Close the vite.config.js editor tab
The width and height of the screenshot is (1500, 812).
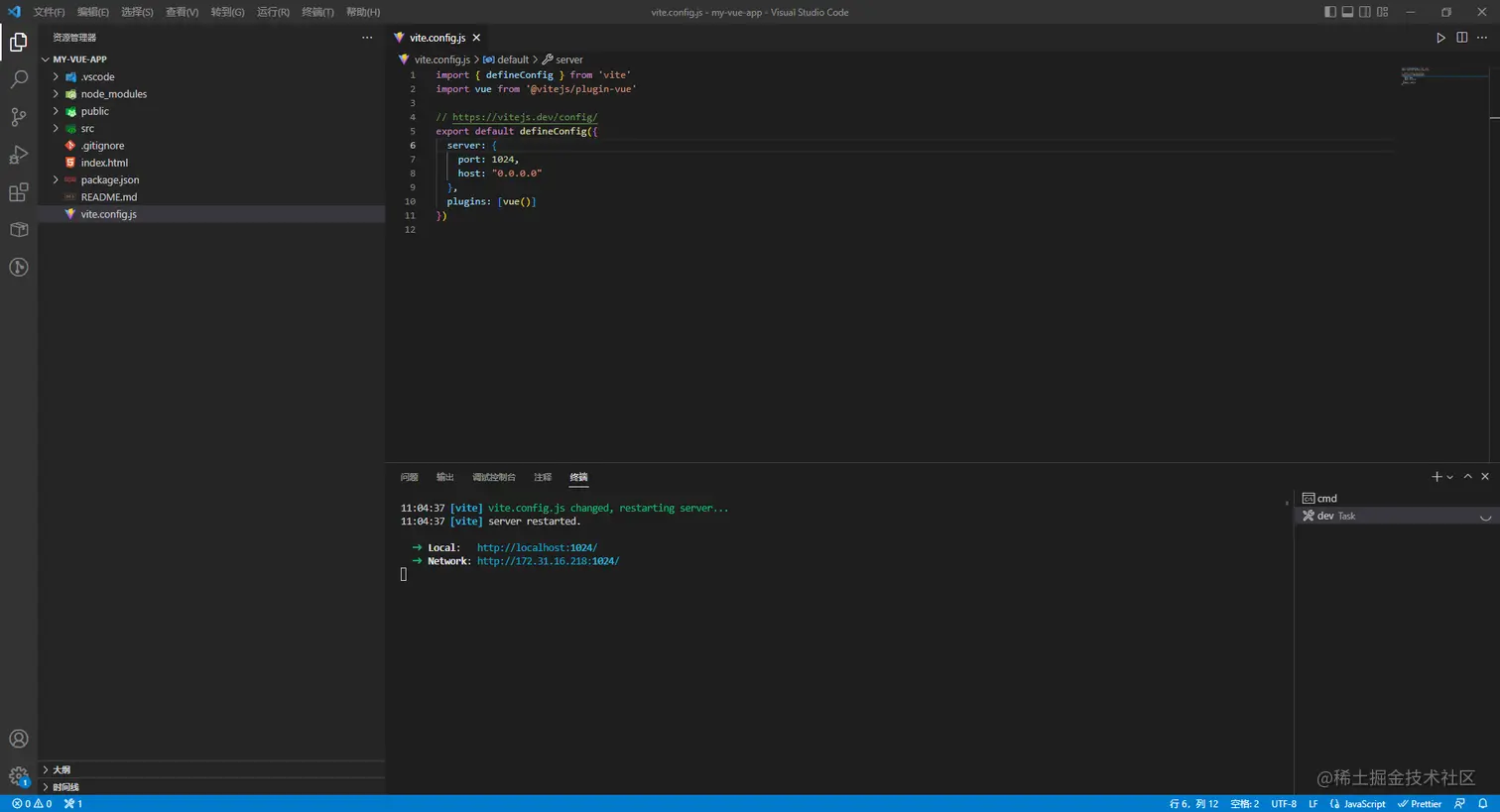476,38
